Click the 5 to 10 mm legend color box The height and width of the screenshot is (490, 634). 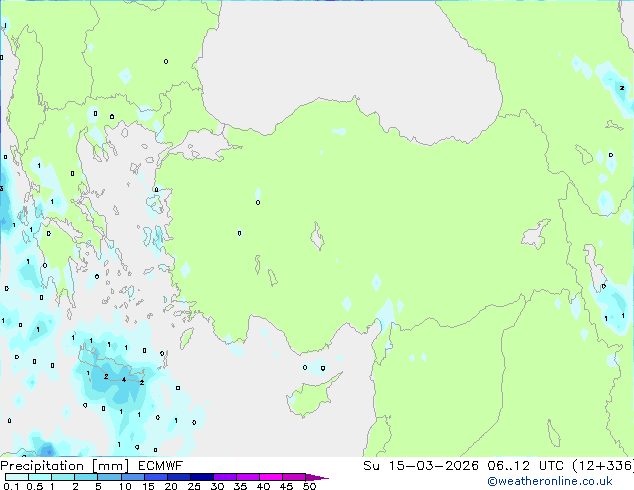109,477
